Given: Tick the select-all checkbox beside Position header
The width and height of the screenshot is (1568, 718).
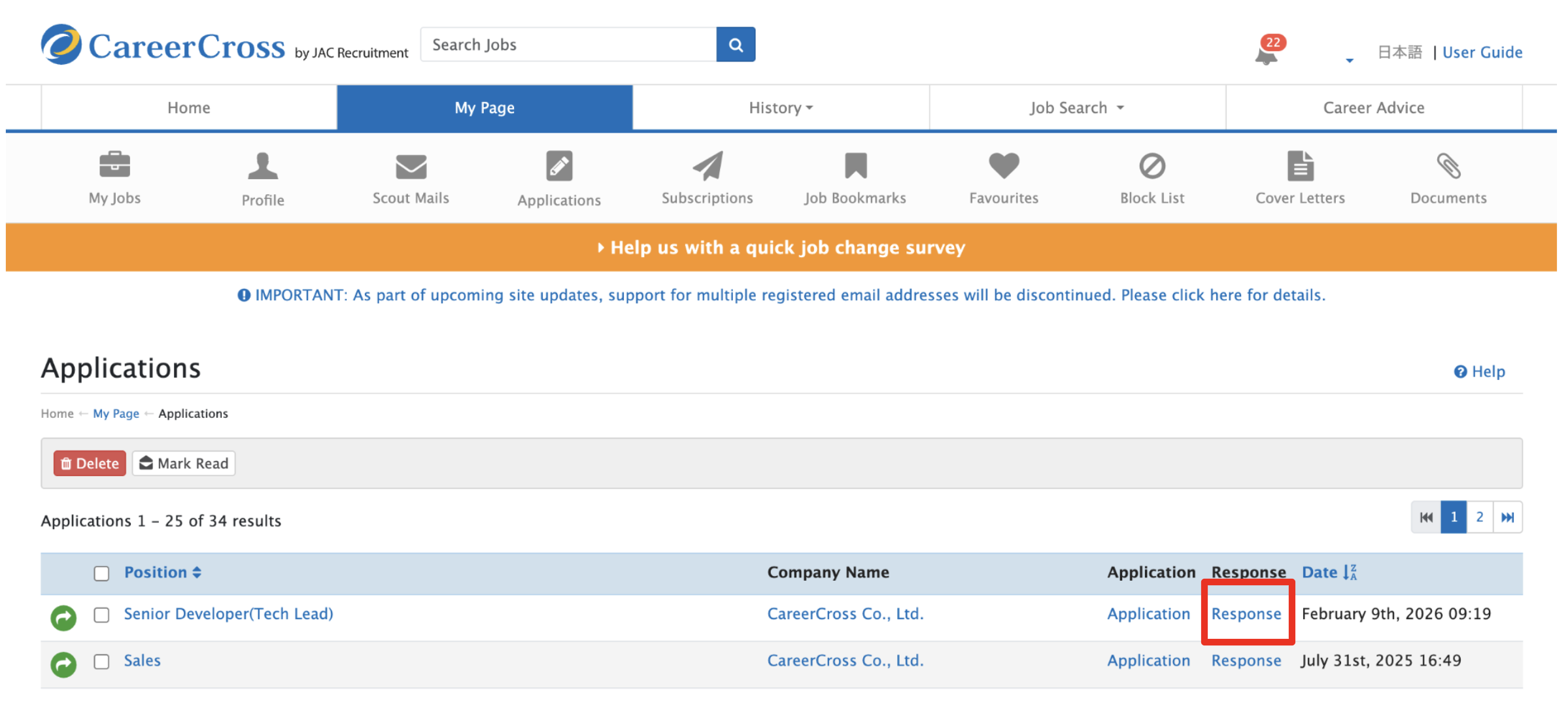Looking at the screenshot, I should click(x=101, y=573).
